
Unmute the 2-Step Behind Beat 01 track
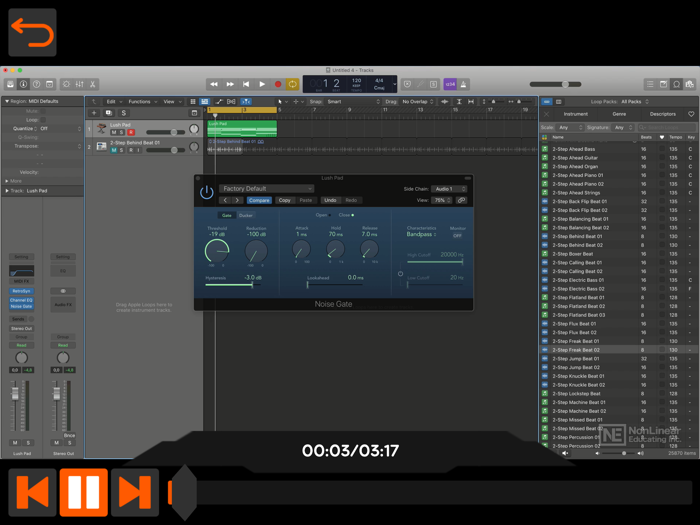tap(114, 150)
